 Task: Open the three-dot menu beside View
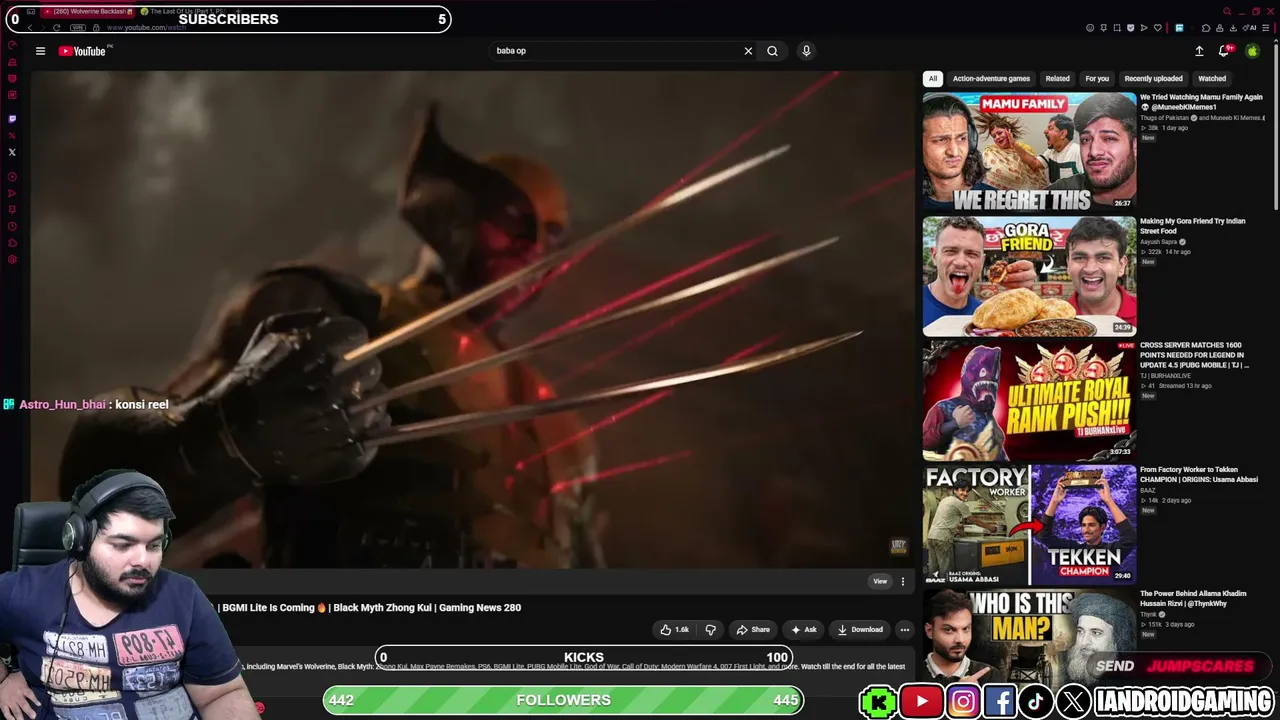coord(902,581)
